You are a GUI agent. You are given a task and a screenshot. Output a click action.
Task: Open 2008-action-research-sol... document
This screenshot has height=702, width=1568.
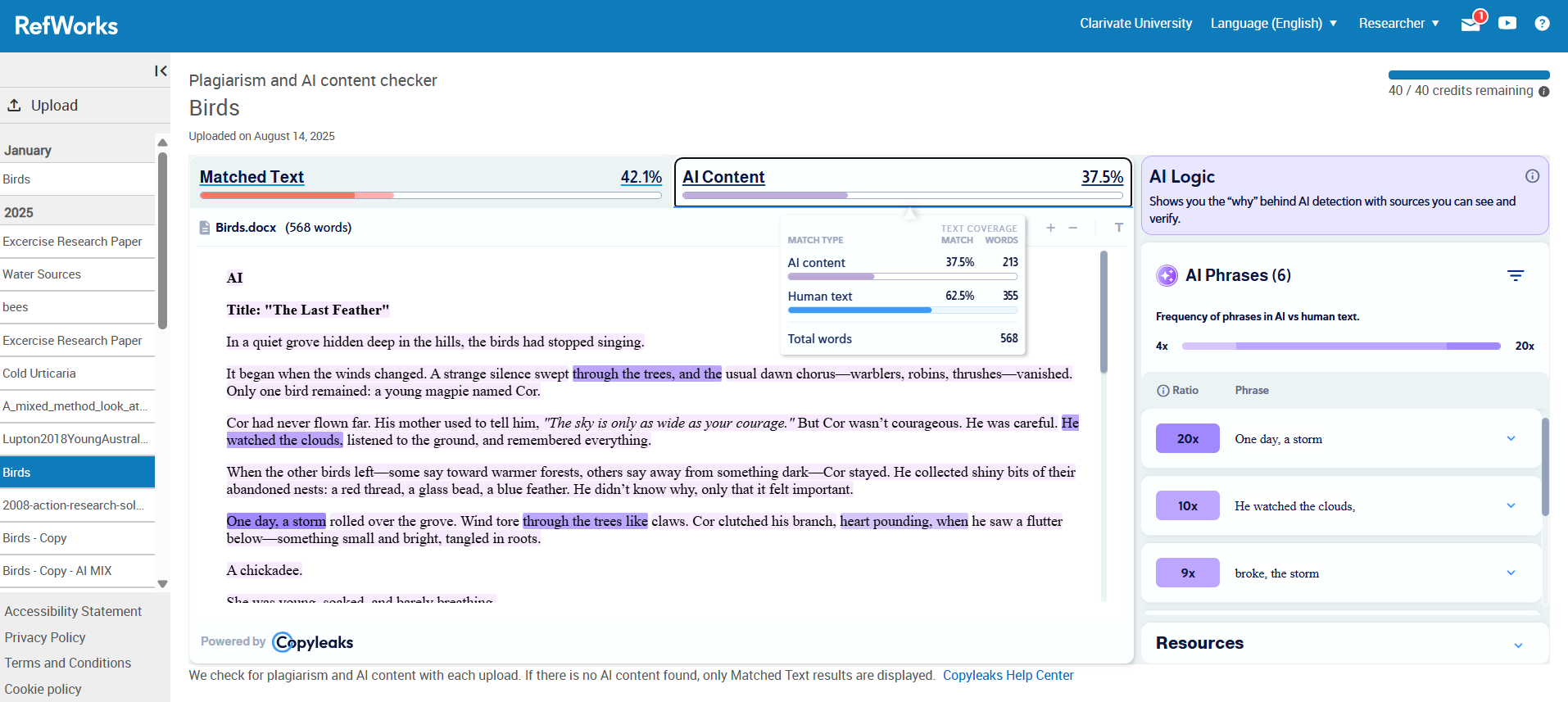point(77,505)
